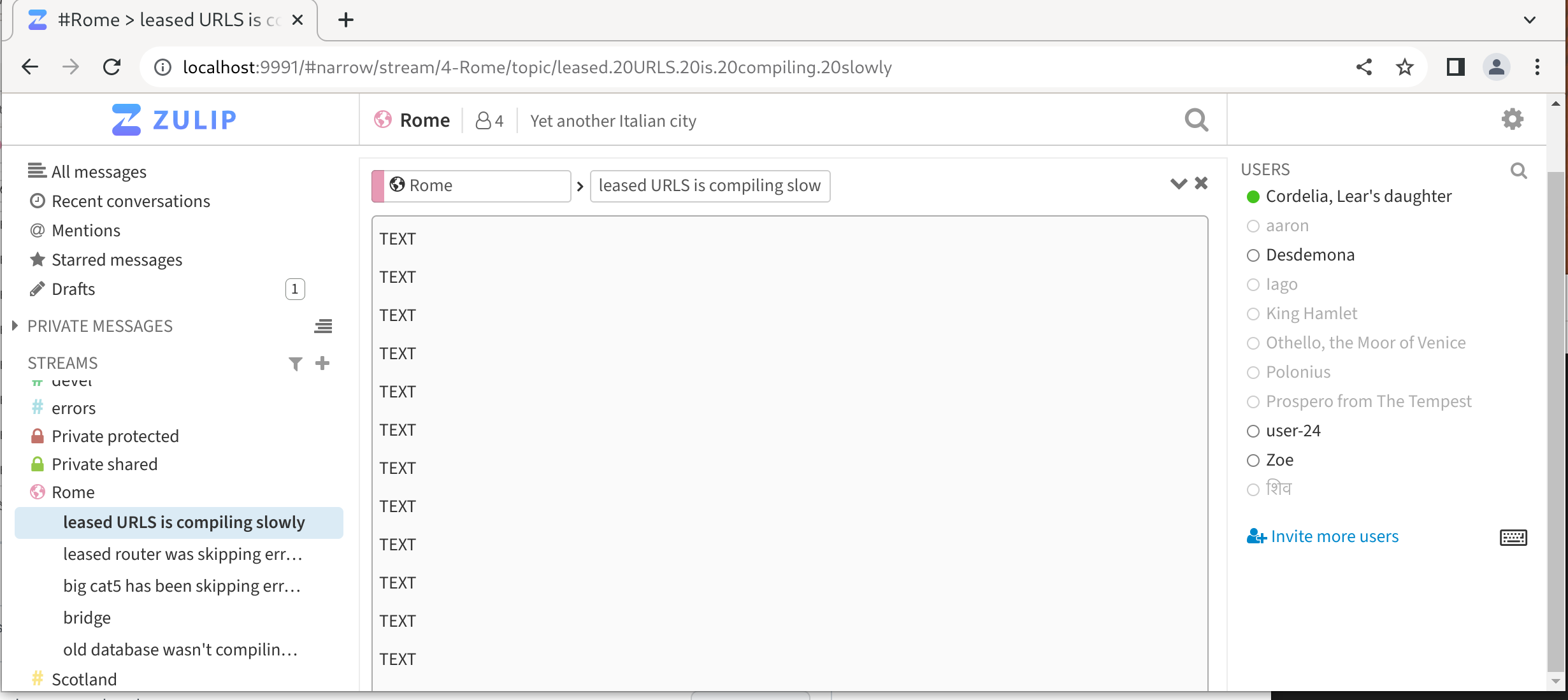Click the list icon beside PRIVATE MESSAGES

(323, 325)
